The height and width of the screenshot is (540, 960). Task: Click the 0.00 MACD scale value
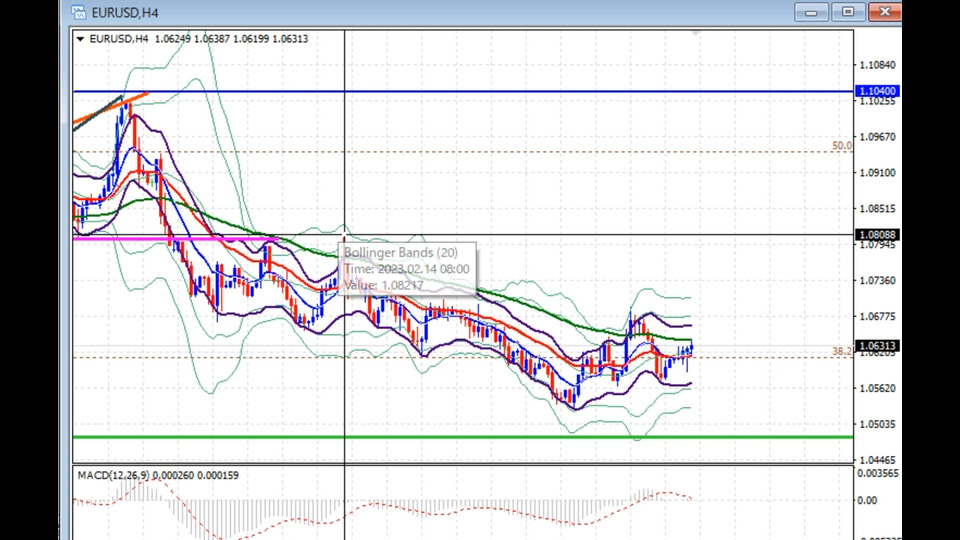(x=867, y=500)
